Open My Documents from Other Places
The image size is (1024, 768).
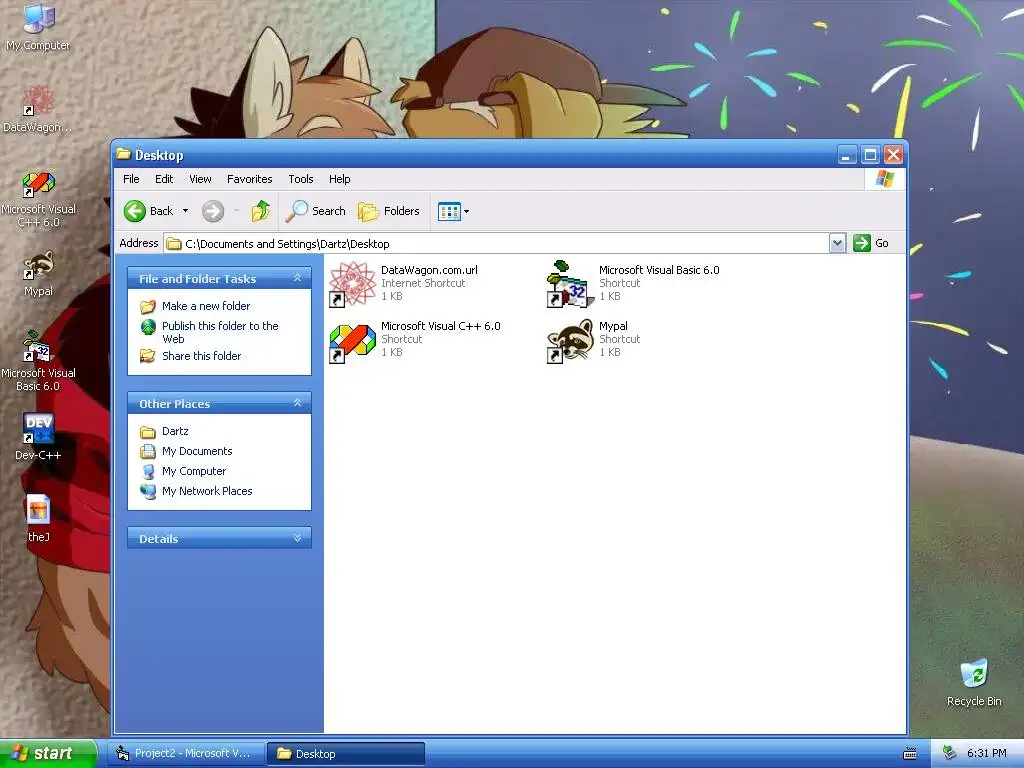click(x=197, y=451)
